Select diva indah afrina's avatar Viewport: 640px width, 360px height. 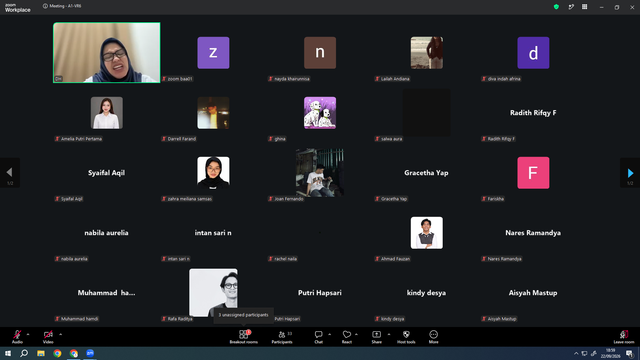click(533, 53)
